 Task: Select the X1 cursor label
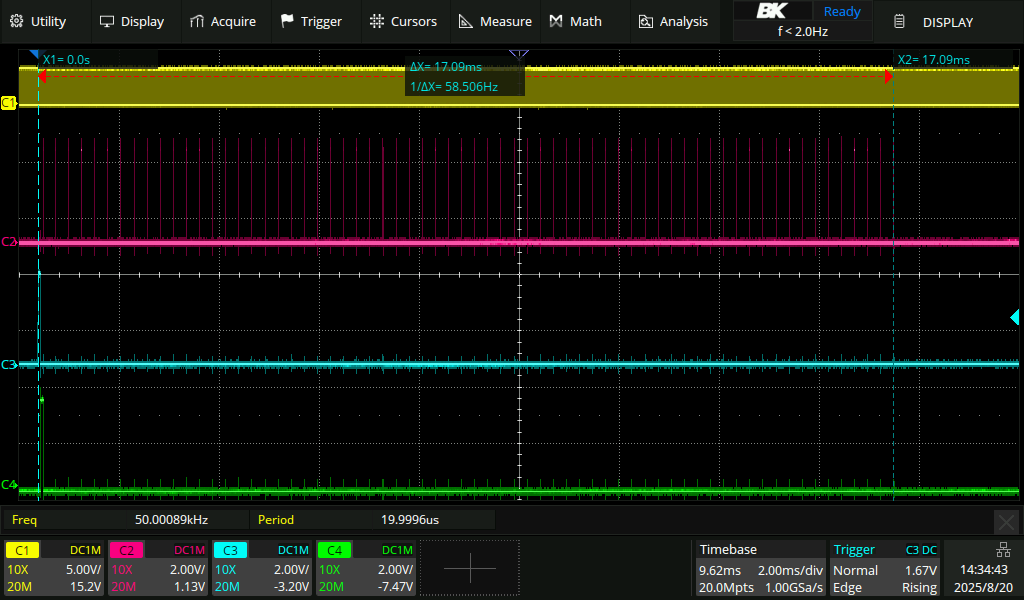point(66,59)
